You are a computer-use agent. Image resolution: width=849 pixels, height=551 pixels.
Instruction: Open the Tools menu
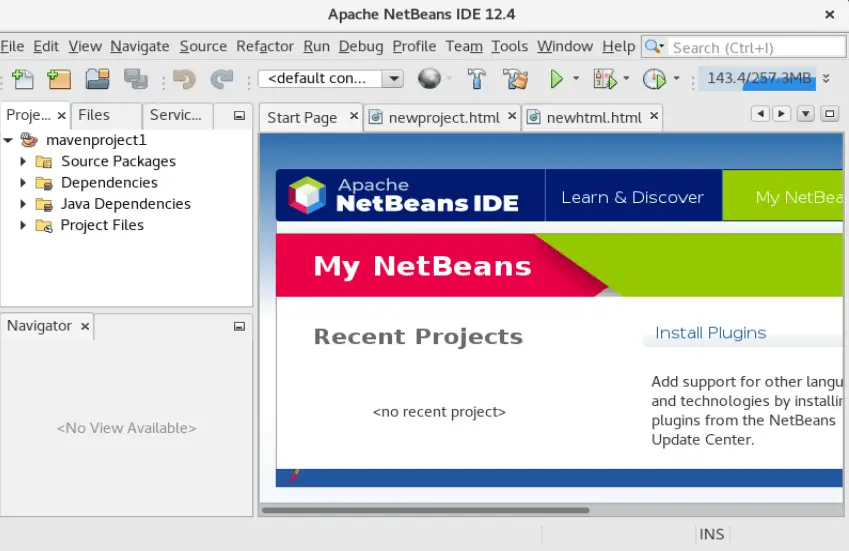point(510,47)
